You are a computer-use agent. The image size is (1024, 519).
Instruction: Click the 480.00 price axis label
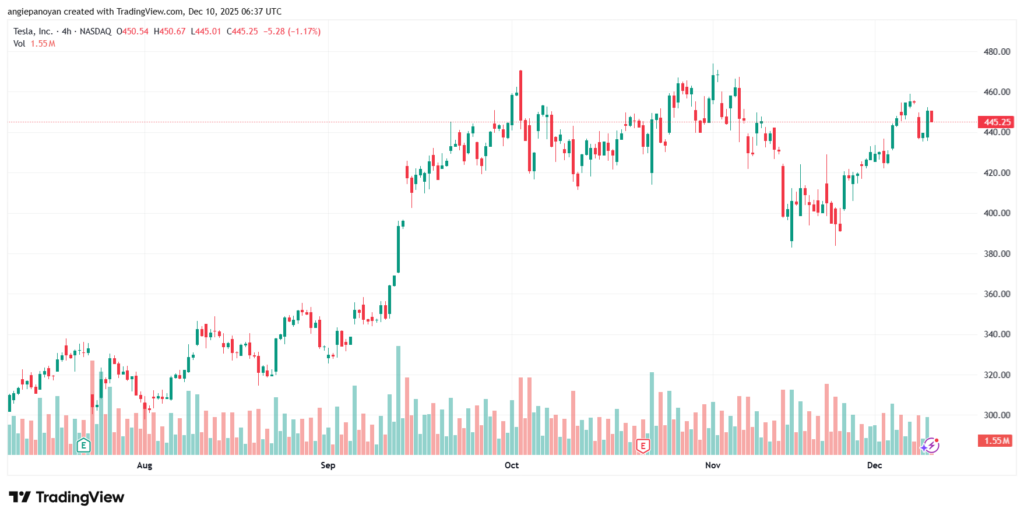997,51
